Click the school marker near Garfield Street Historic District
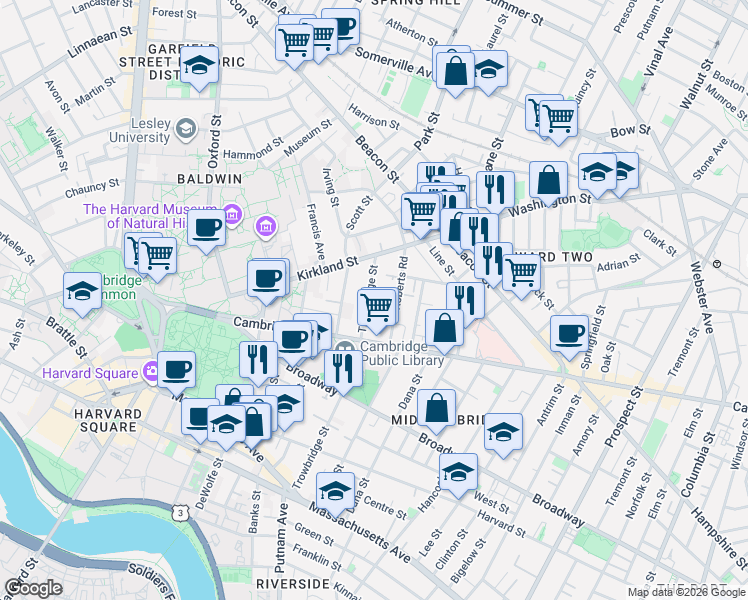Viewport: 748px width, 600px height. point(199,66)
